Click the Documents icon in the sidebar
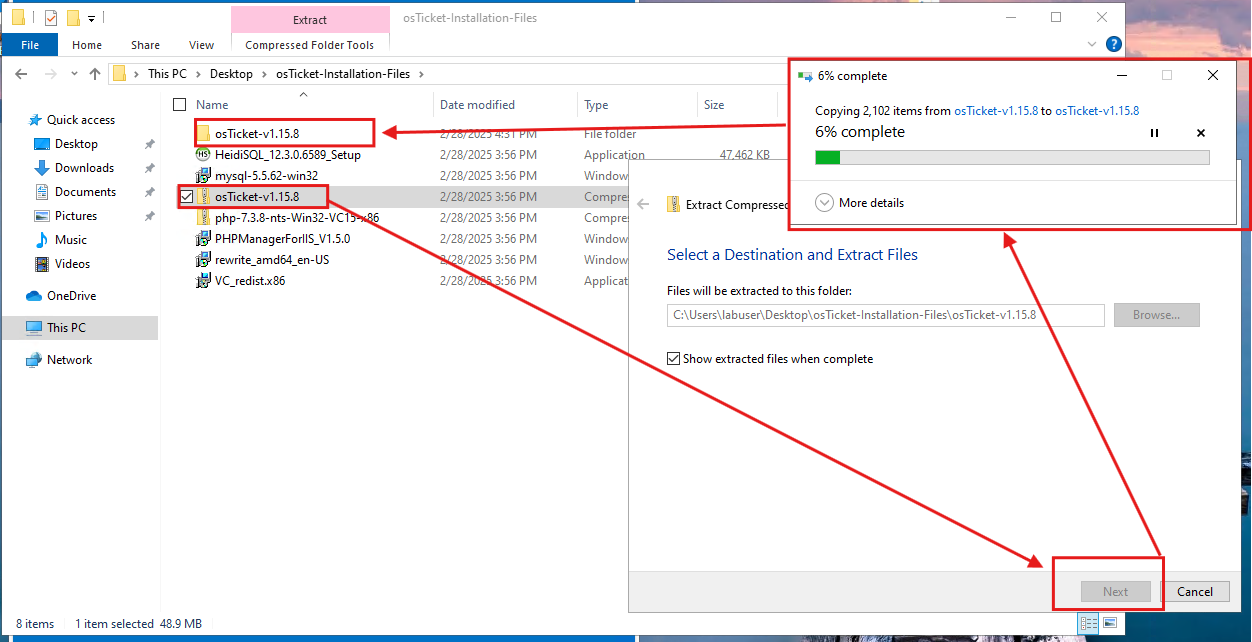This screenshot has width=1252, height=642. pyautogui.click(x=42, y=192)
